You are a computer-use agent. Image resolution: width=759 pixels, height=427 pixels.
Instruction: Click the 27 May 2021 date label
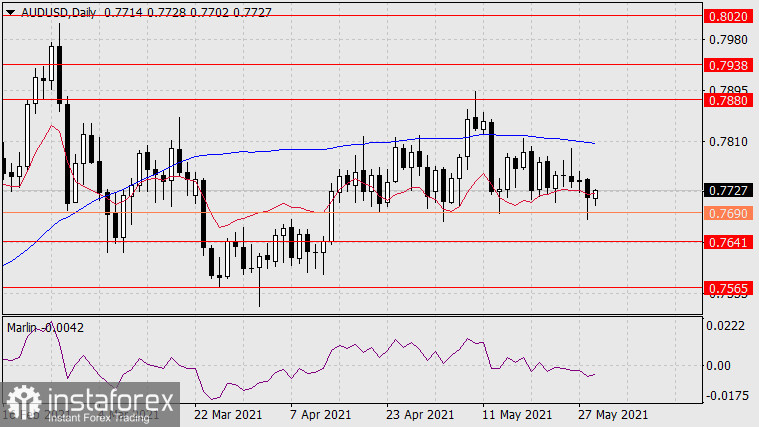[x=613, y=414]
